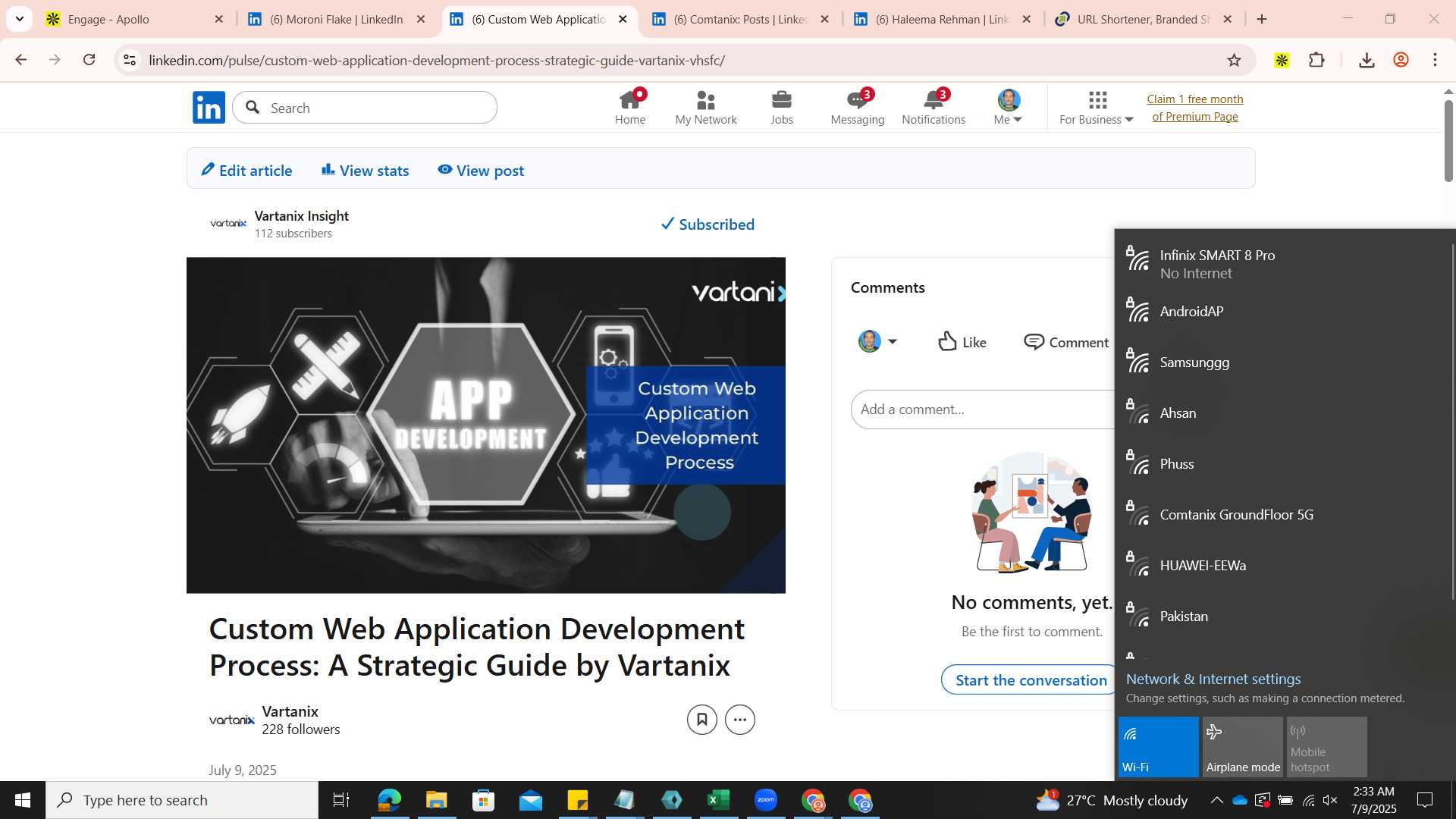Open Task View on taskbar
This screenshot has height=819, width=1456.
pos(341,800)
